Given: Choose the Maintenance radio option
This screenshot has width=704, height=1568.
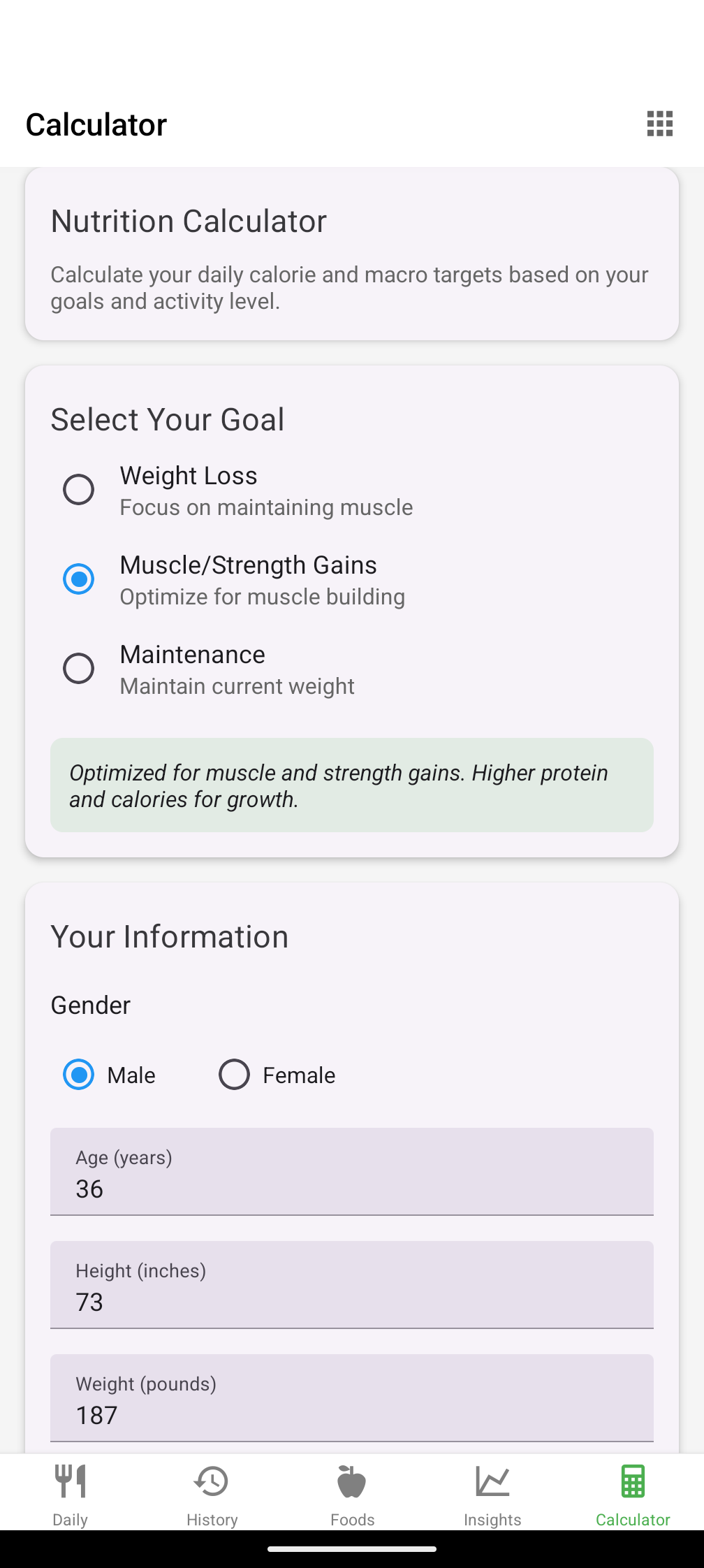Looking at the screenshot, I should (78, 668).
